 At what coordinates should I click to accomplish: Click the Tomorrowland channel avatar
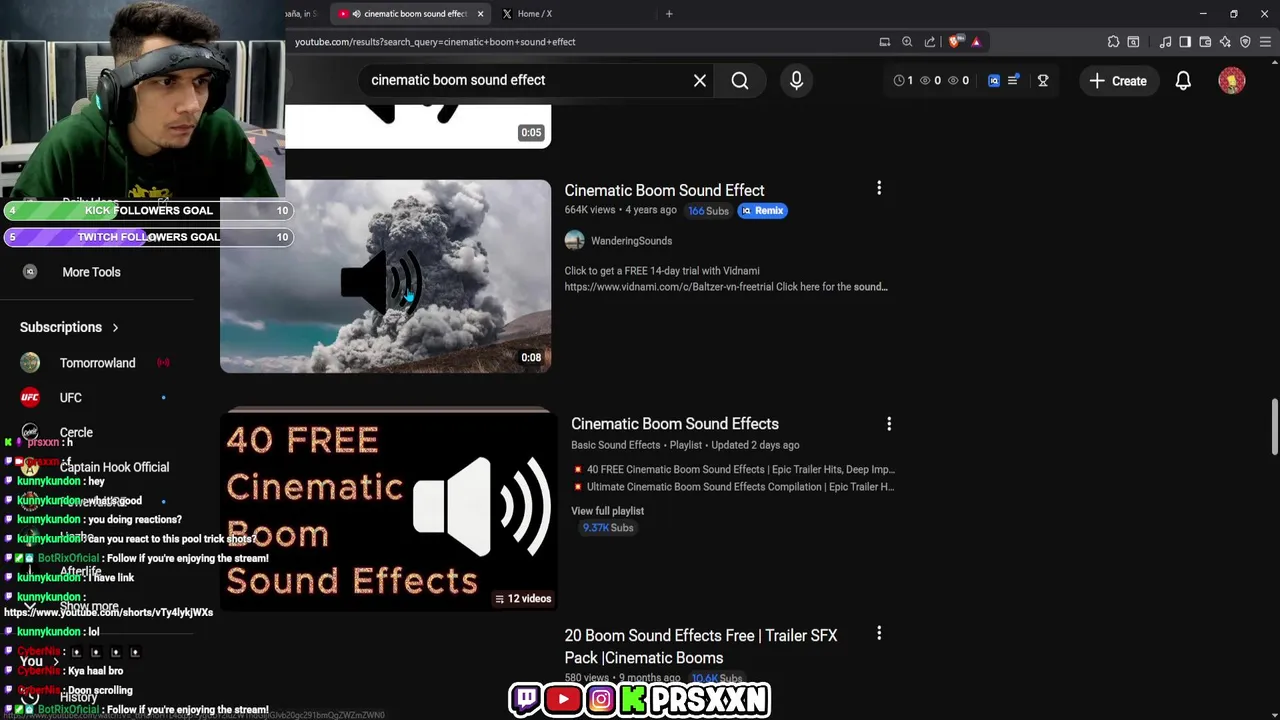click(30, 363)
